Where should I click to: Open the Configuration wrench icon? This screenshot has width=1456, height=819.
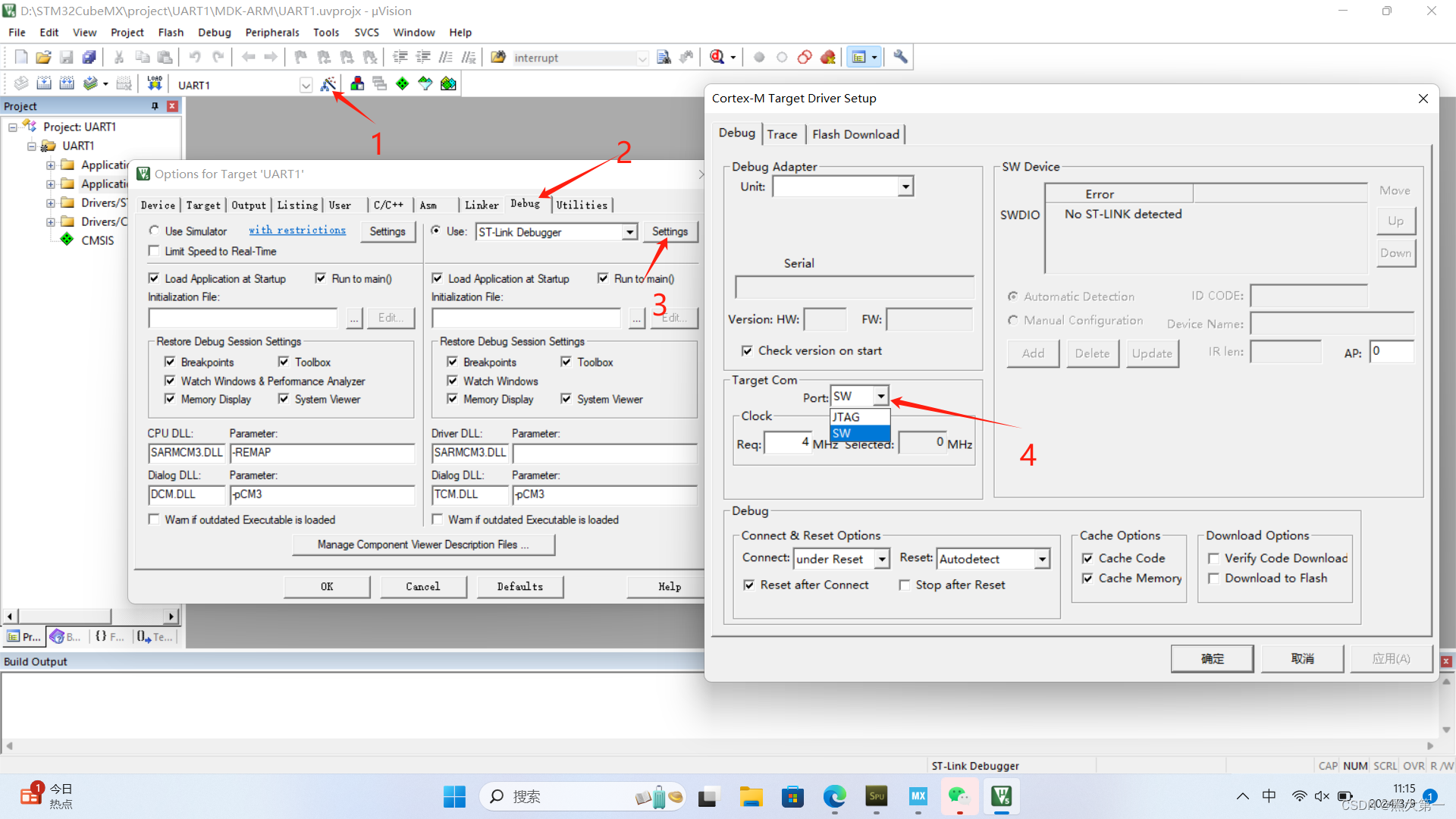899,57
